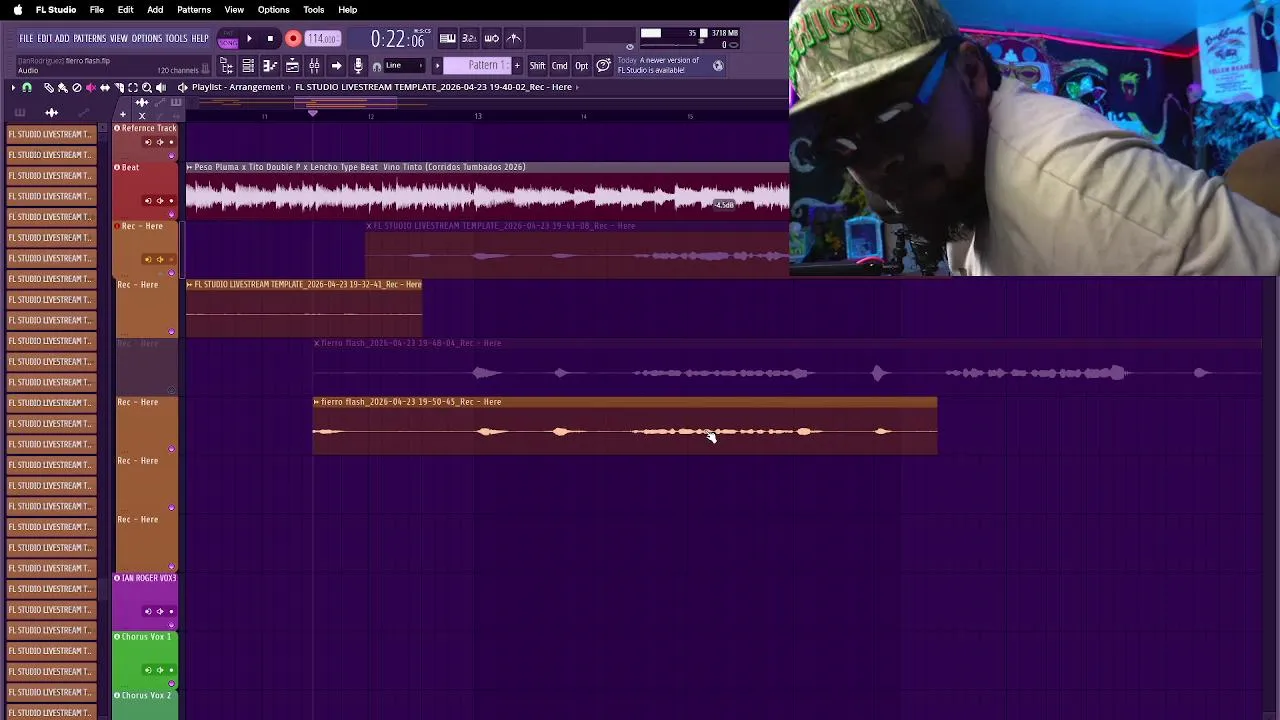The image size is (1280, 720).
Task: Open the TOOLS menu in FL toolbar
Action: click(x=176, y=38)
